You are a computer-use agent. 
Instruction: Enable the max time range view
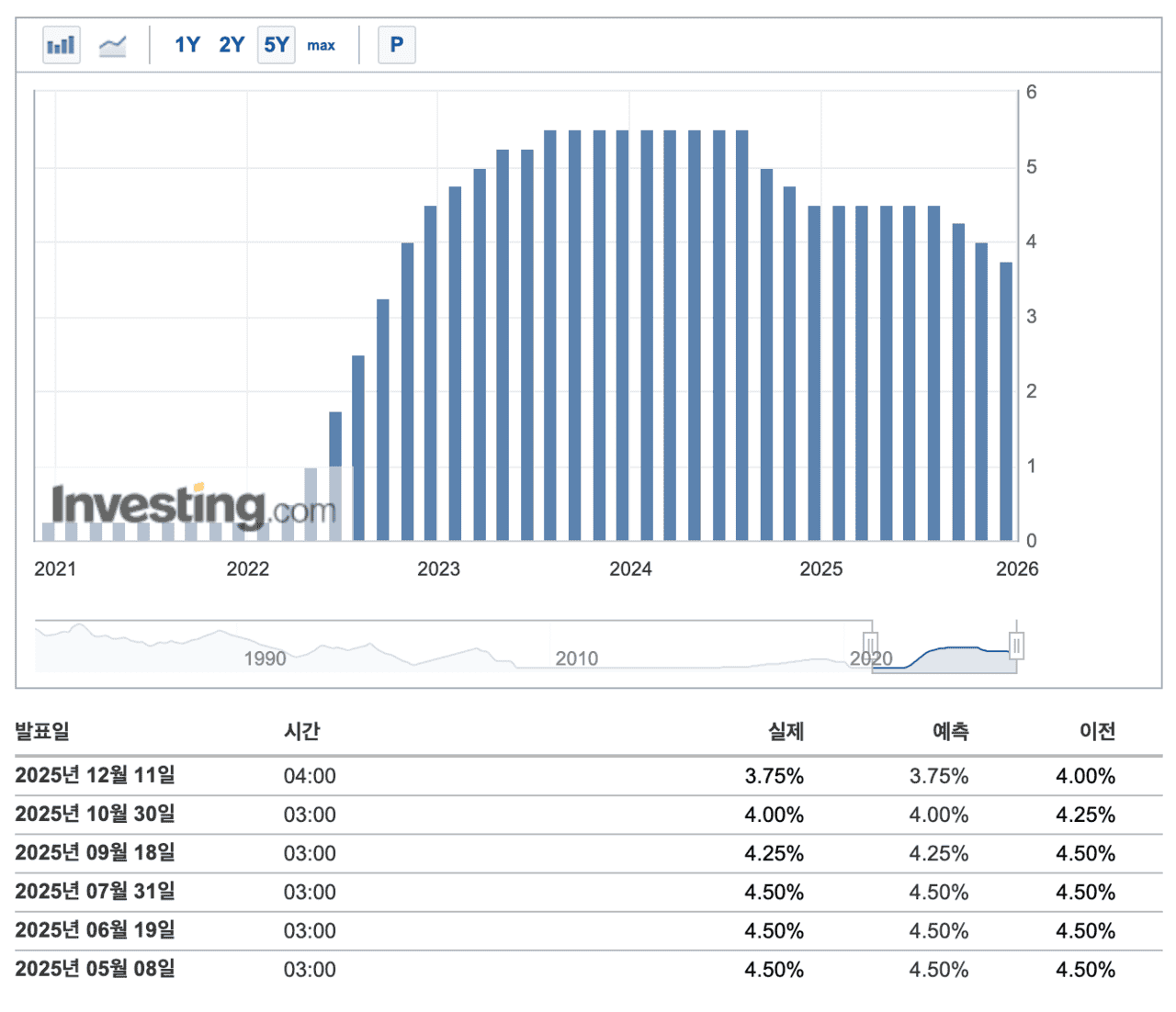click(x=322, y=45)
